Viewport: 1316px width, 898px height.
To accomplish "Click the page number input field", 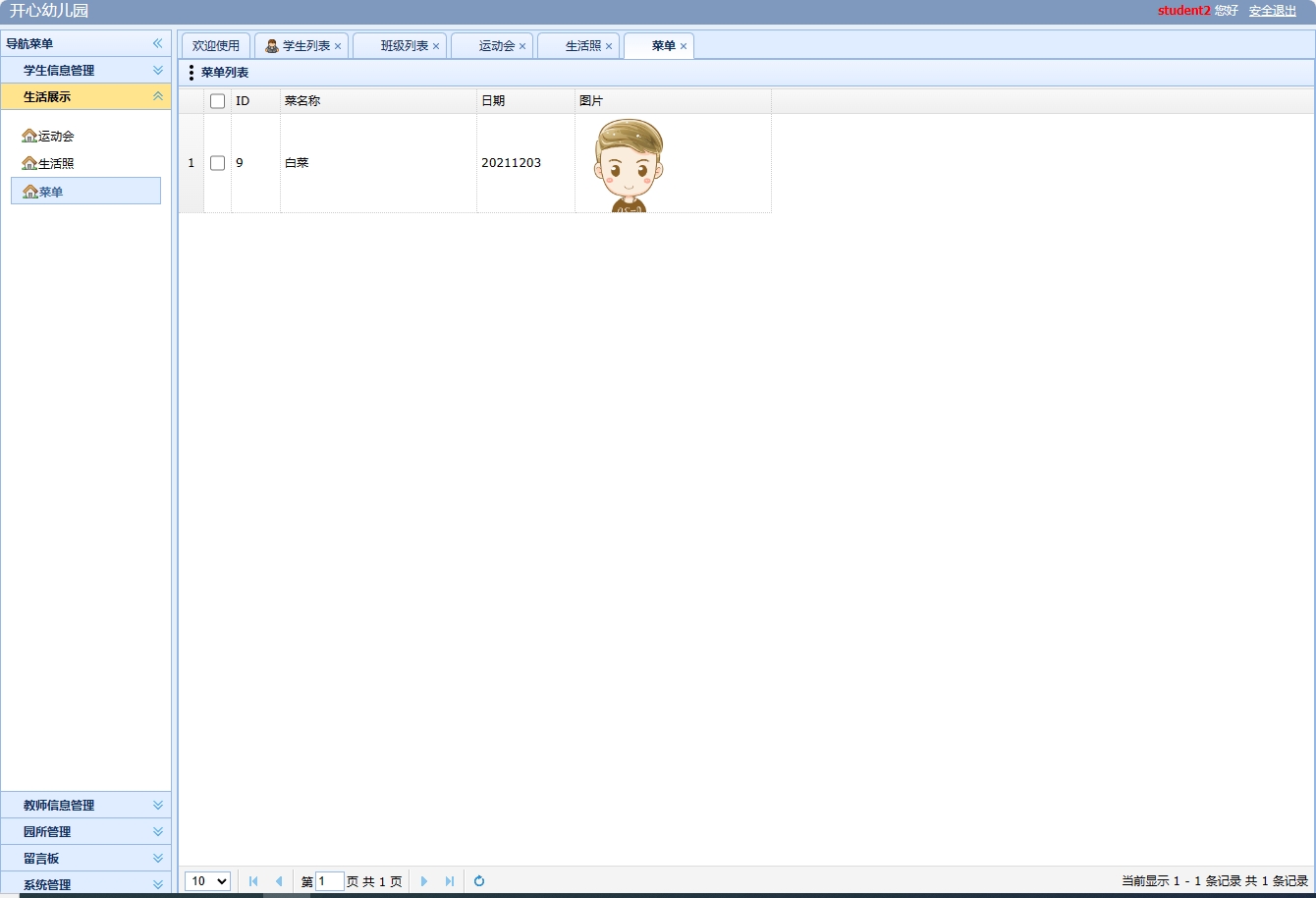I will coord(330,881).
